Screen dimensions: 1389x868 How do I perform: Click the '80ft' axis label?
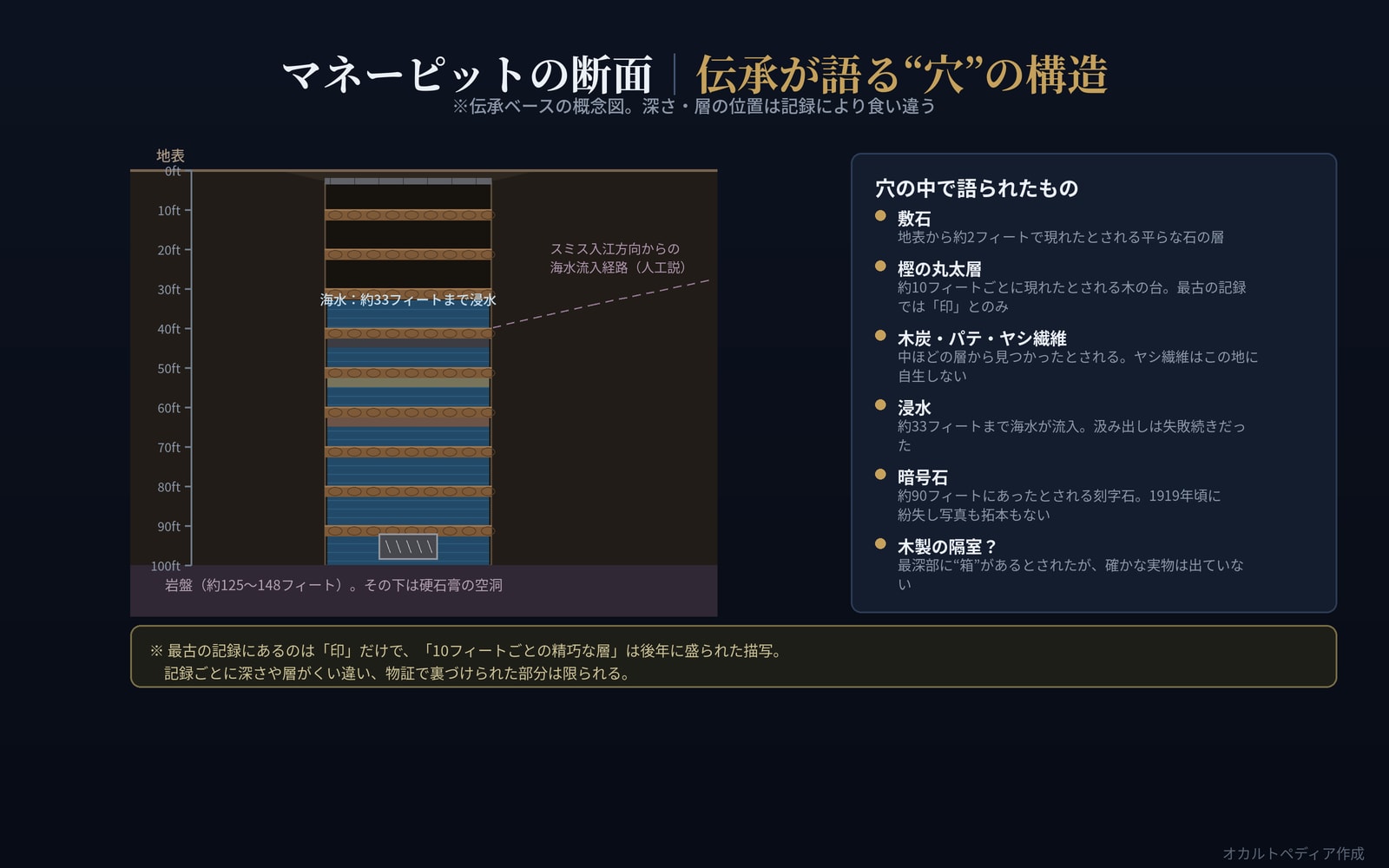(168, 487)
